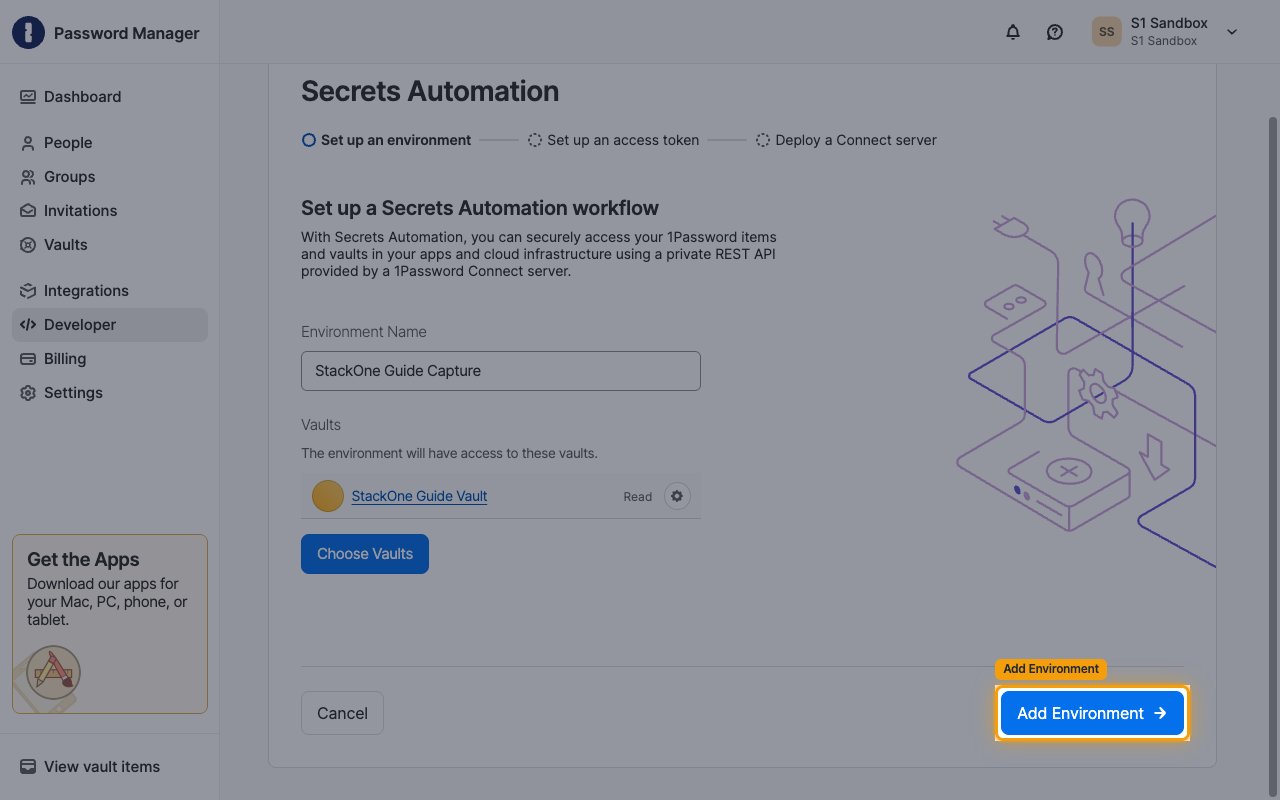Screen dimensions: 1280x800
Task: Open the StackOne Guide Vault link
Action: point(419,496)
